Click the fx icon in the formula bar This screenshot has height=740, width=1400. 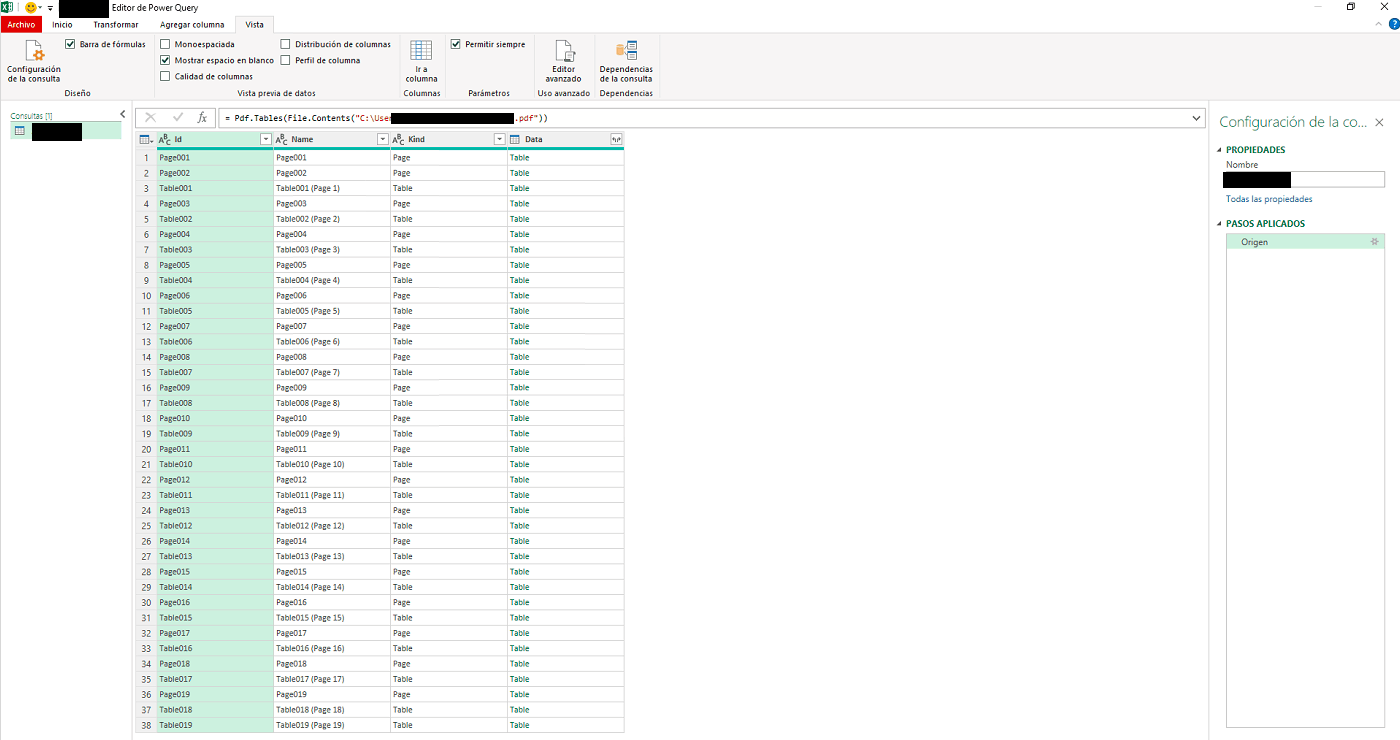click(x=202, y=117)
